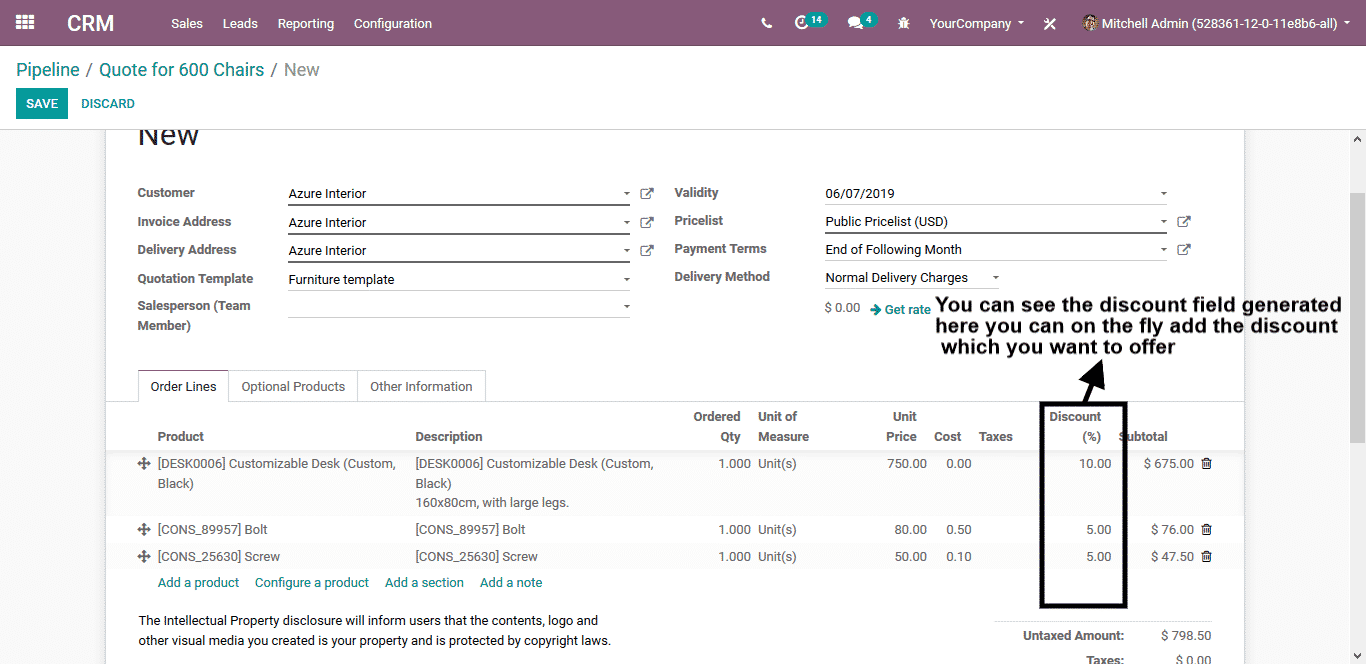Open external link for Customer field
This screenshot has width=1366, height=664.
(647, 194)
